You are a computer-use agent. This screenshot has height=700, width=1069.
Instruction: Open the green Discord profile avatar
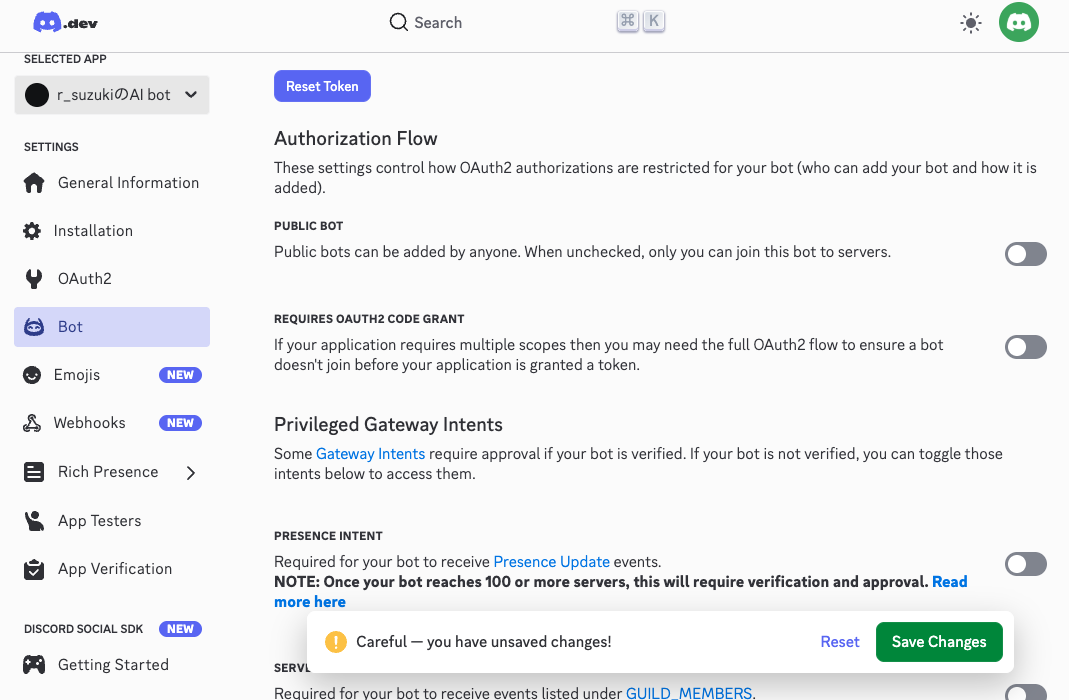pos(1018,22)
